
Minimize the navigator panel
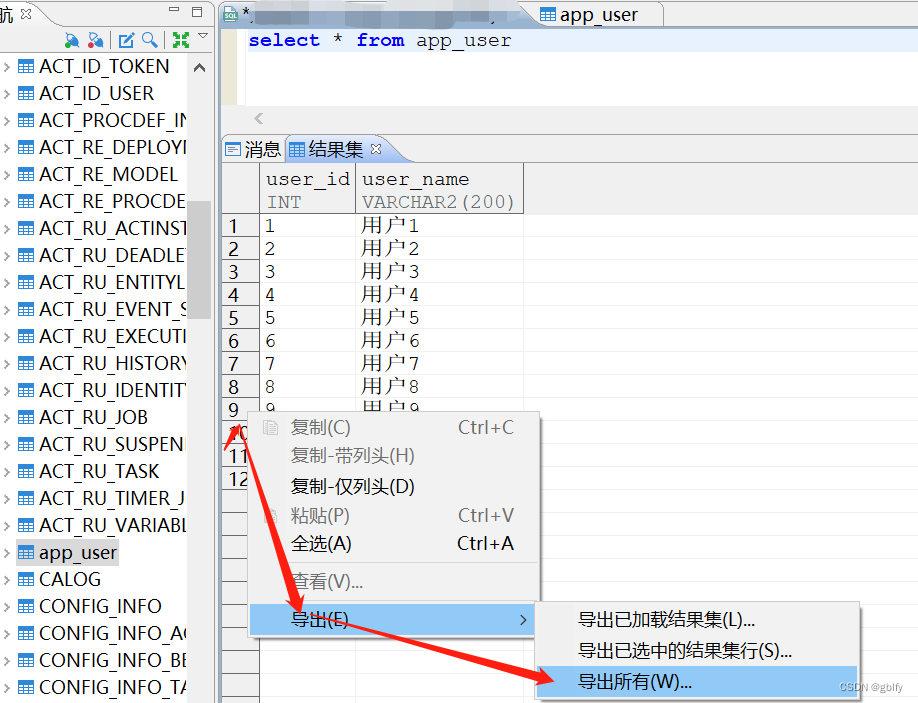click(174, 9)
